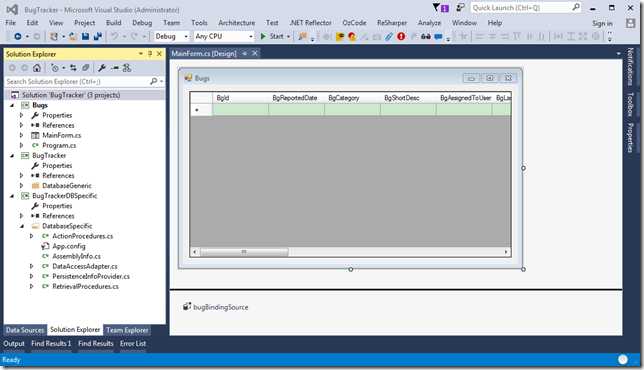
Task: Select Program.cs in Solution Explorer
Action: click(x=59, y=145)
